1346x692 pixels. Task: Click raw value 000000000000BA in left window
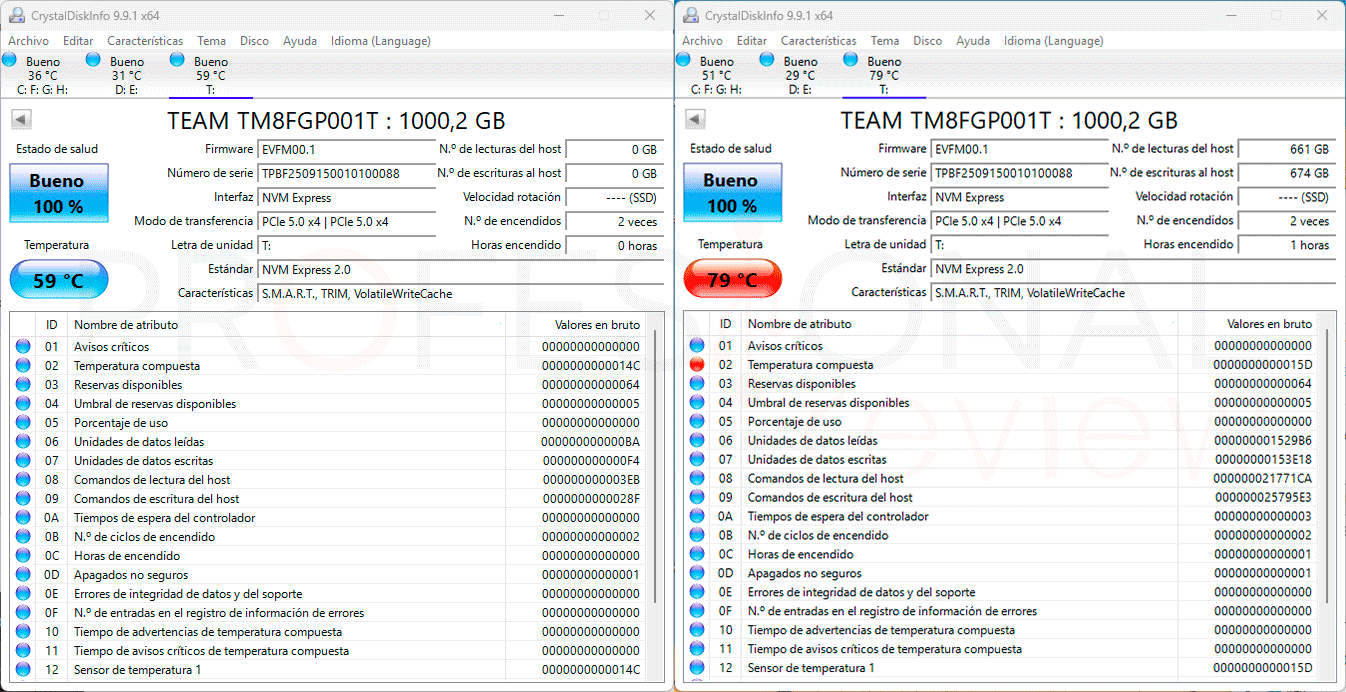point(590,442)
